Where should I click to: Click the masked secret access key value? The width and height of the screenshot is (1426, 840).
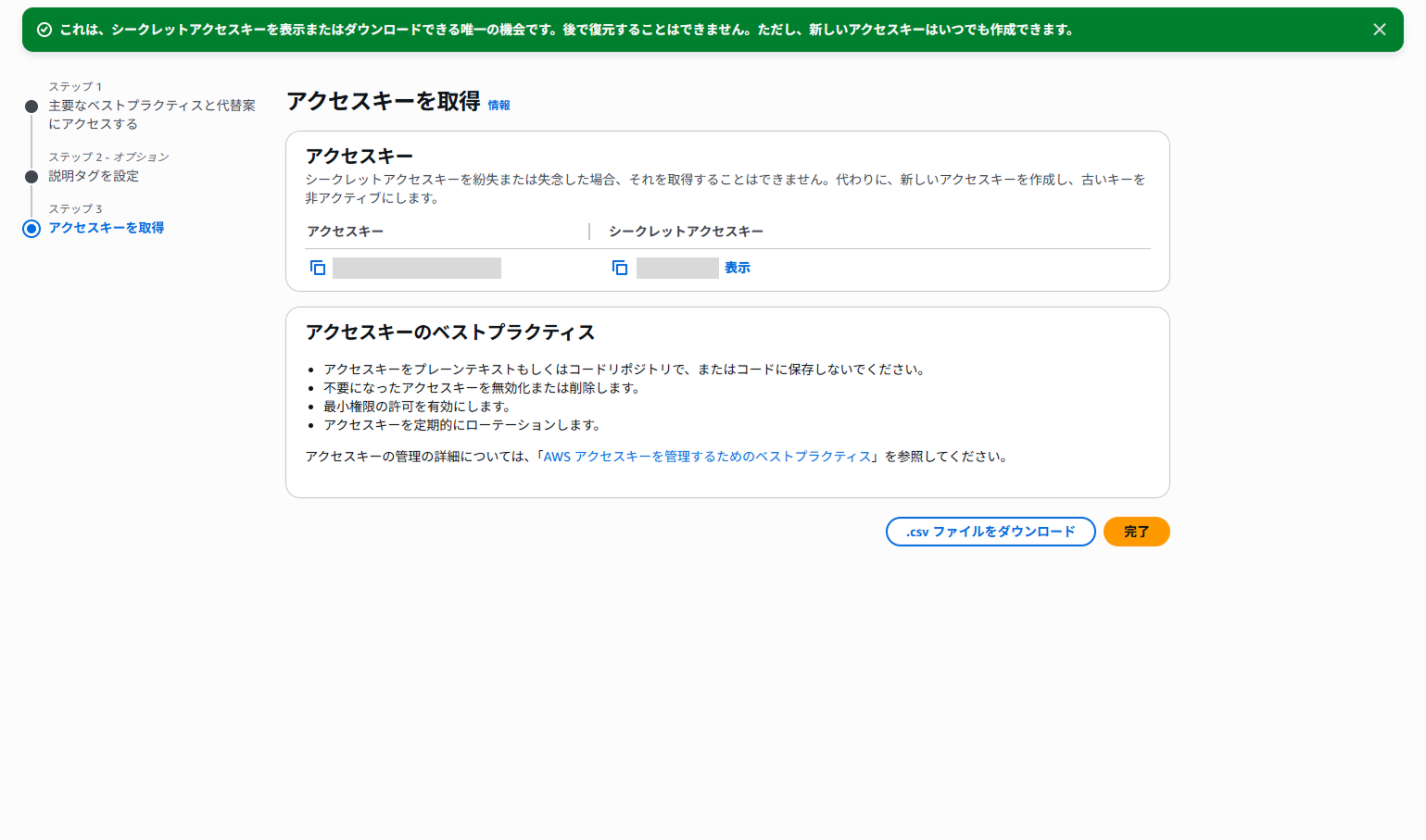(677, 268)
